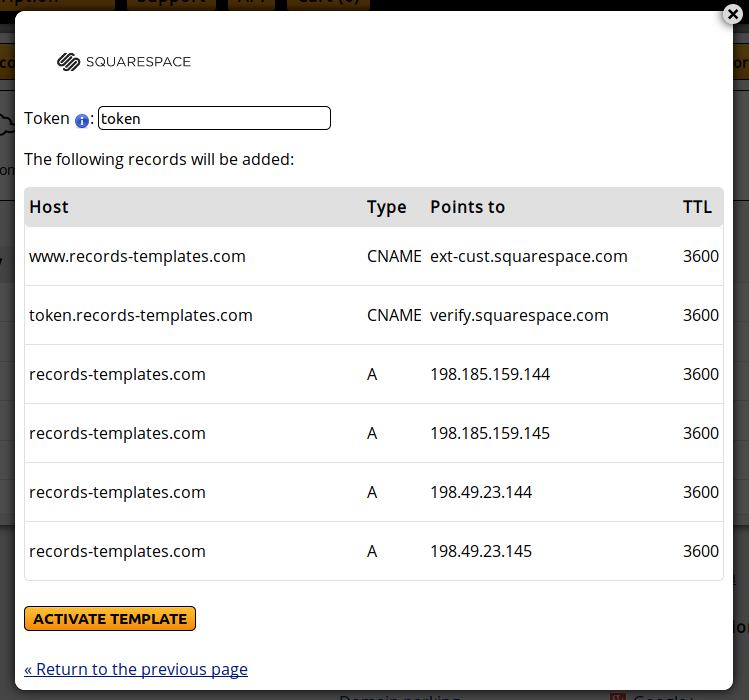Click the Activate Template button
Viewport: 749px width, 700px height.
tap(110, 619)
